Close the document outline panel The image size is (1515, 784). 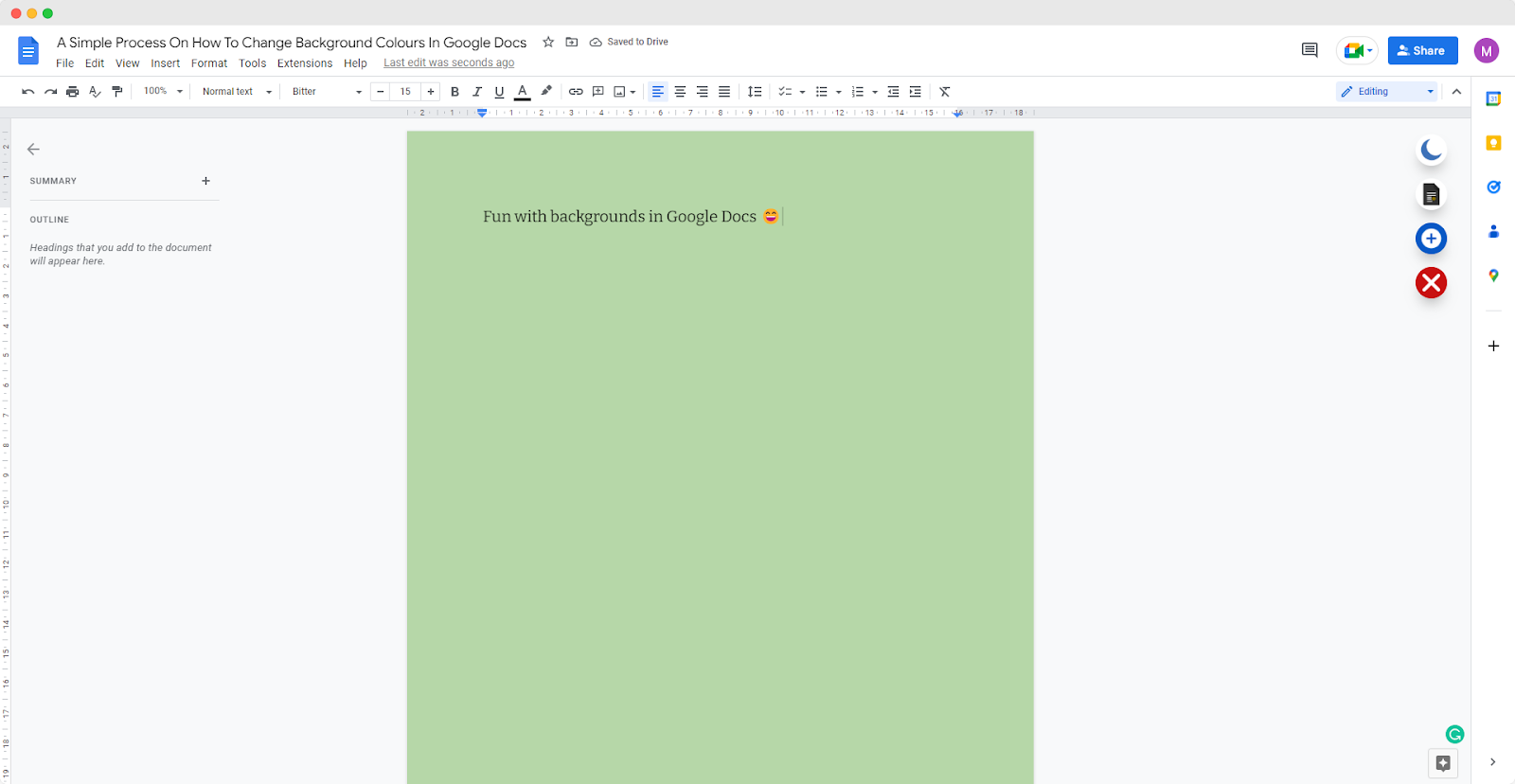click(33, 150)
